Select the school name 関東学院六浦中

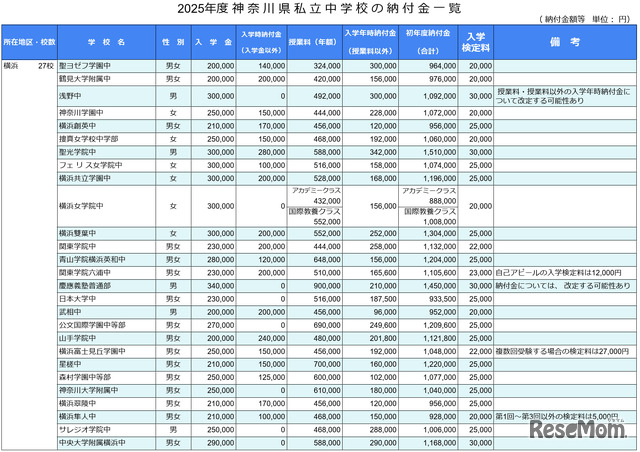pyautogui.click(x=85, y=272)
